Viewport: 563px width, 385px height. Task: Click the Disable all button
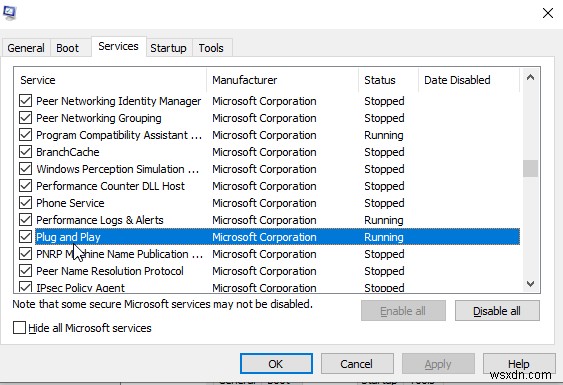coord(497,311)
